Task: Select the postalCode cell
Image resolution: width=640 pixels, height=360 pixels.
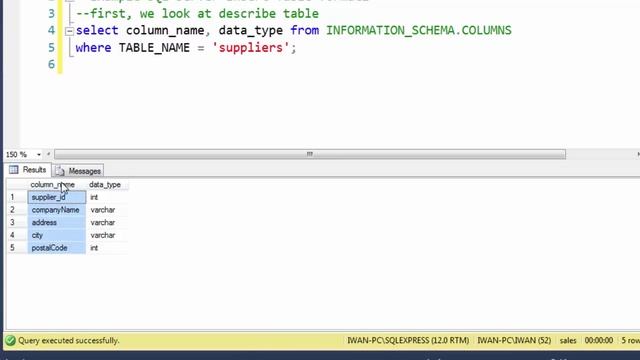Action: click(57, 248)
